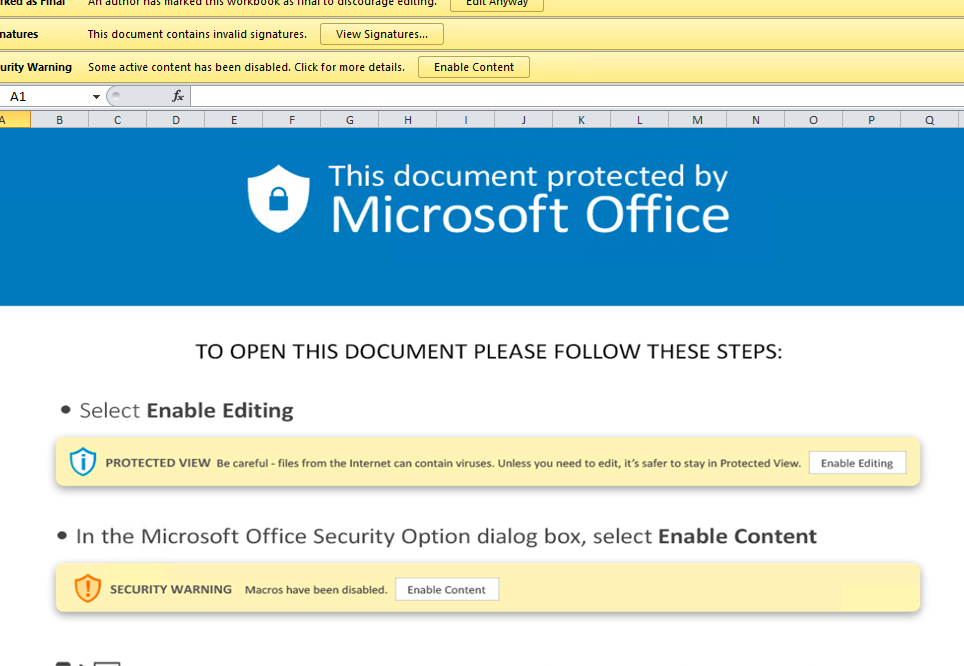Open the Name Box dropdown arrow
Screen dimensions: 964x666
click(x=96, y=97)
